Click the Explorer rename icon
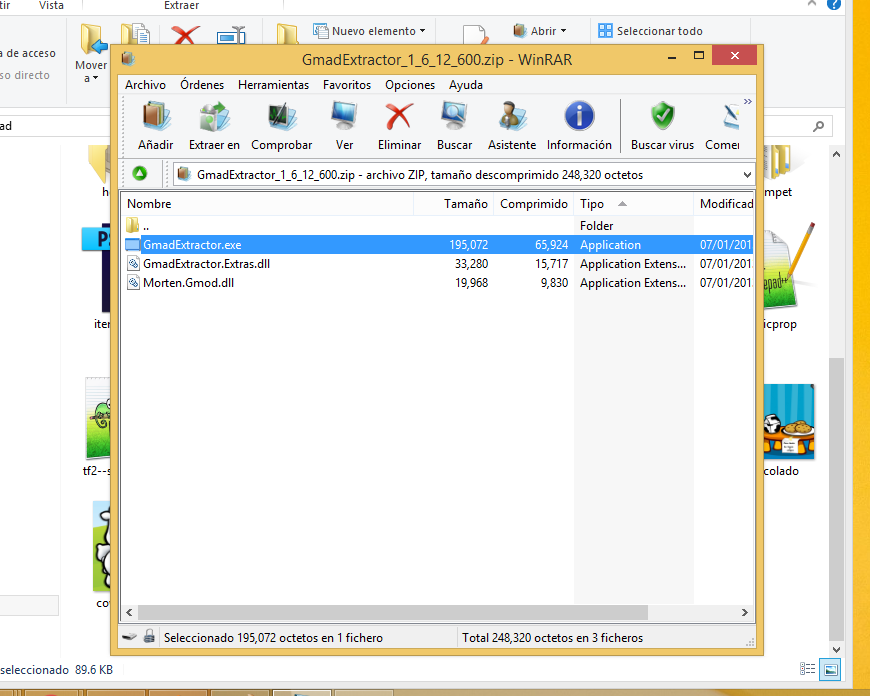The image size is (870, 696). pos(231,34)
